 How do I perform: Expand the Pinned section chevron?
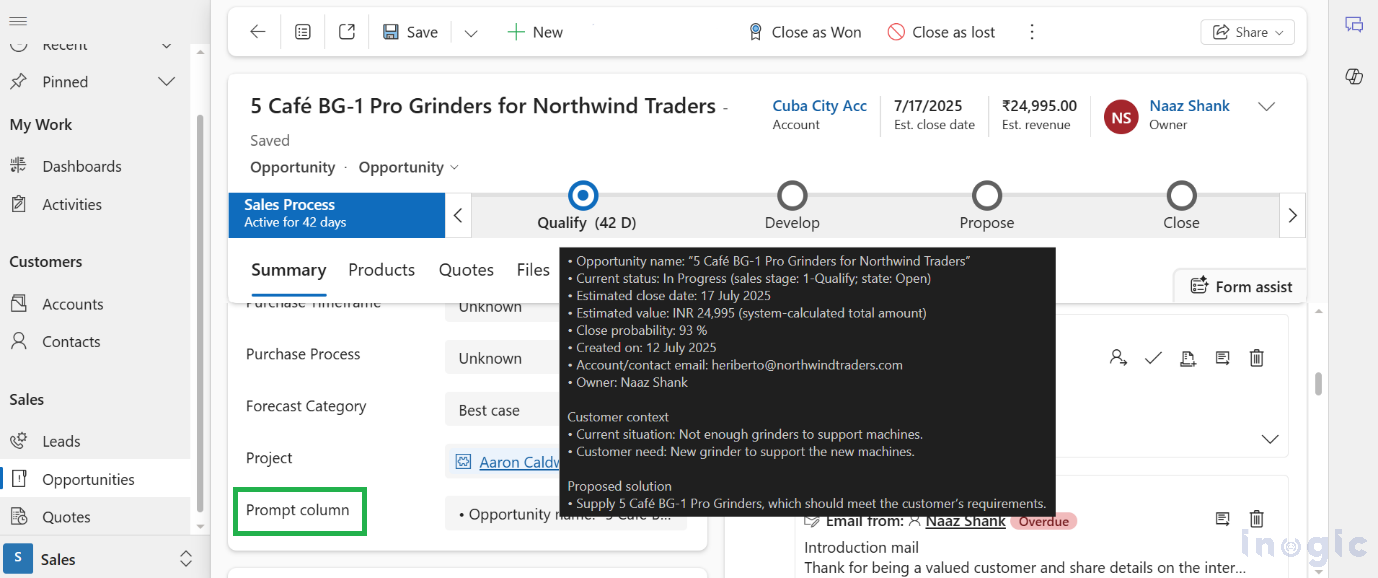coord(167,82)
